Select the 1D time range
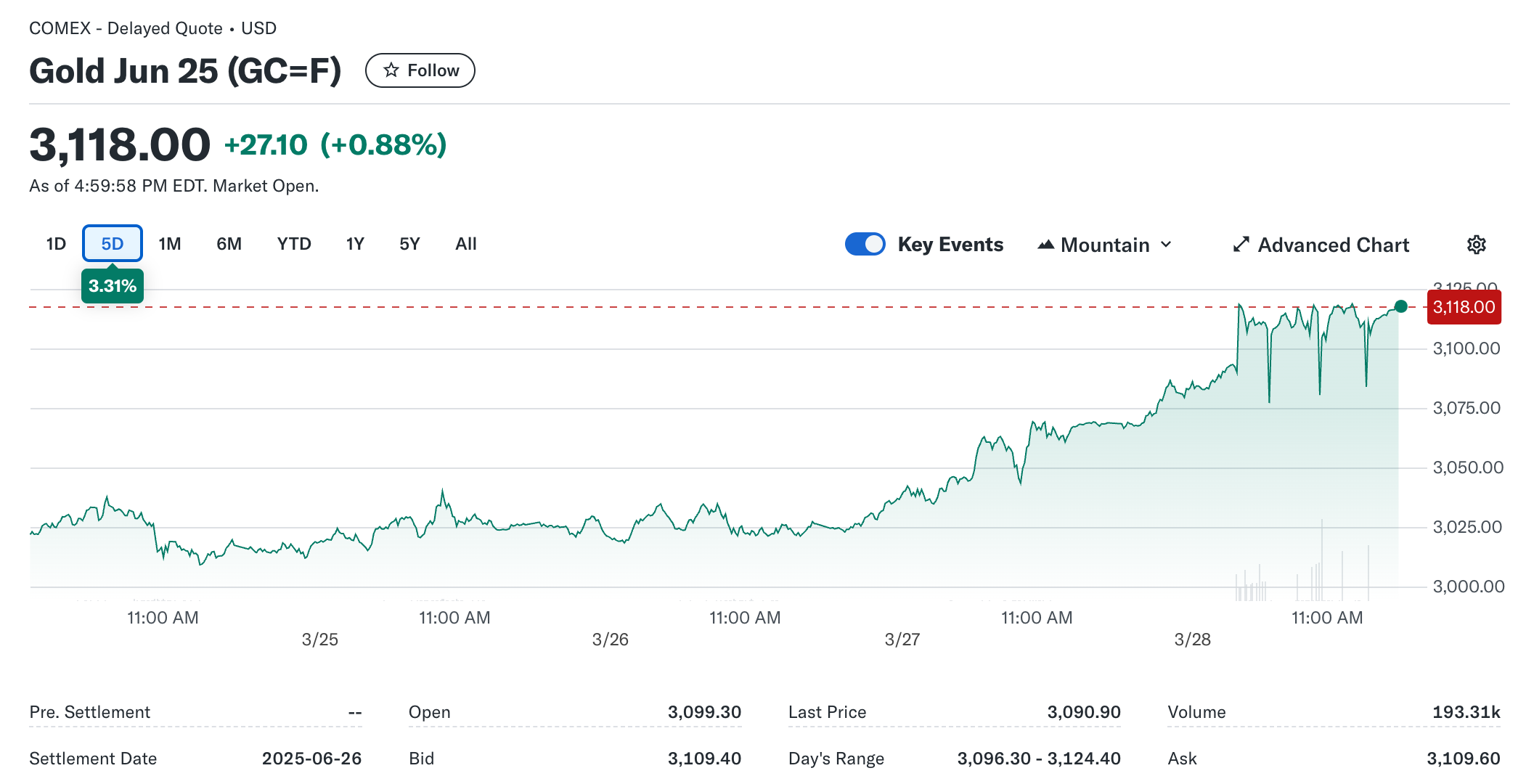 pyautogui.click(x=56, y=244)
